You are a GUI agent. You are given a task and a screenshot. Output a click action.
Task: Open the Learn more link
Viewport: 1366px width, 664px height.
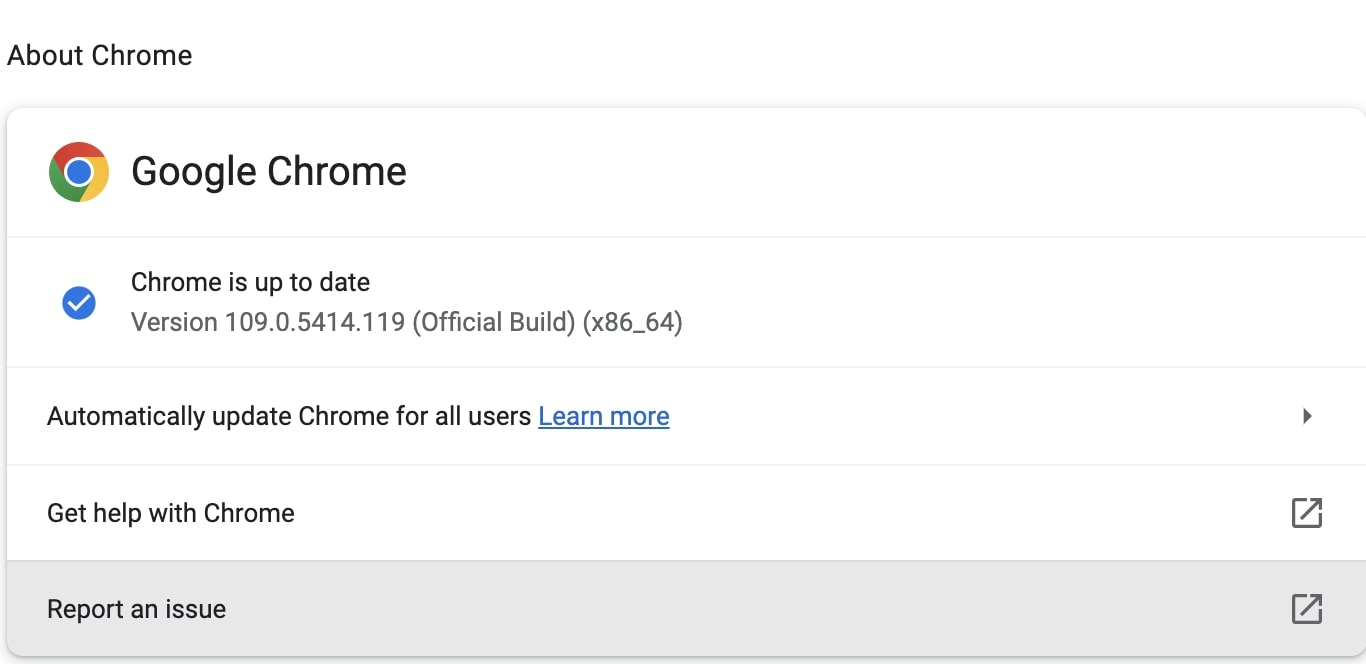(603, 416)
